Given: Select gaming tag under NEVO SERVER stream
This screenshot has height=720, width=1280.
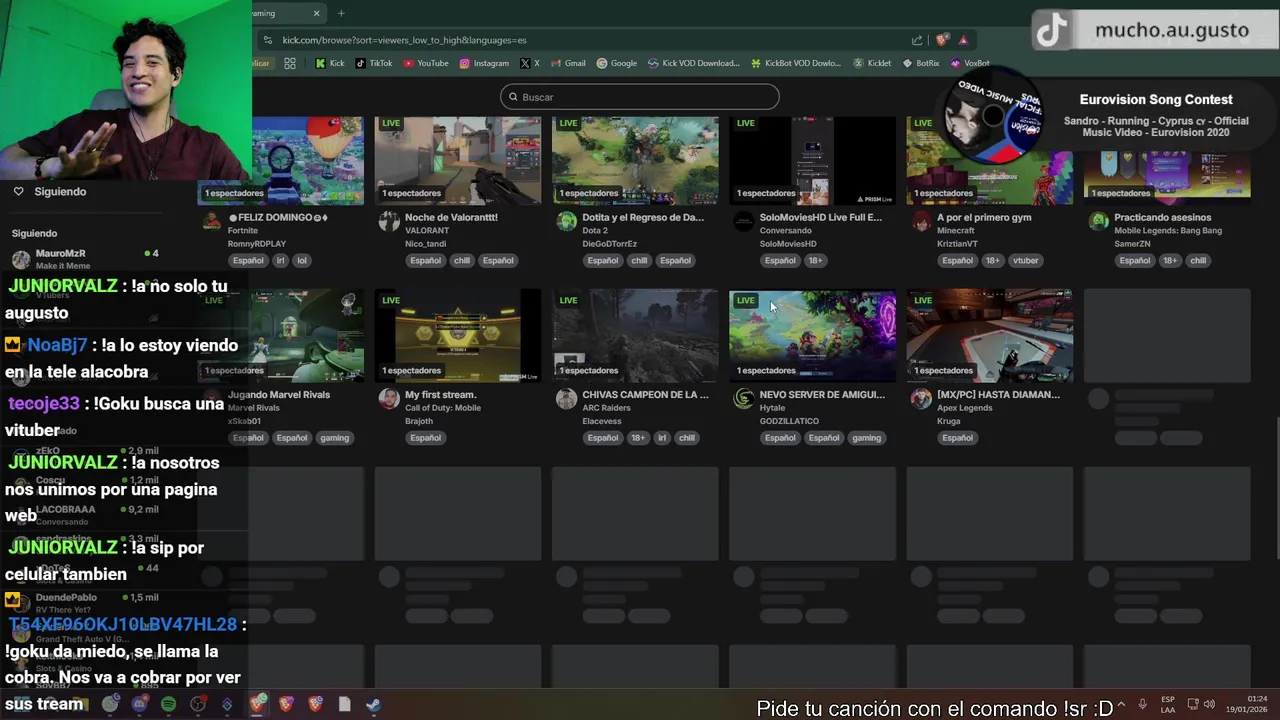Looking at the screenshot, I should (x=867, y=437).
